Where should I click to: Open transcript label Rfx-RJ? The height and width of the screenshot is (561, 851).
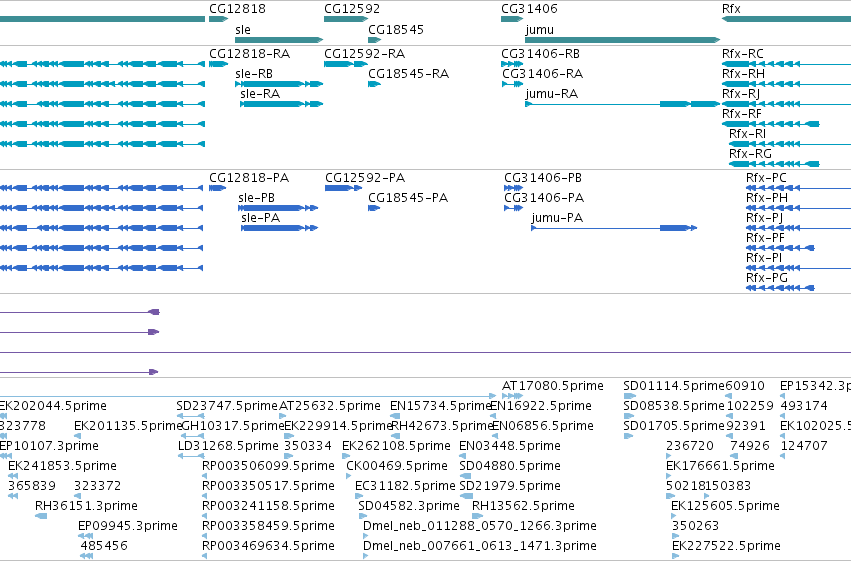coord(740,93)
